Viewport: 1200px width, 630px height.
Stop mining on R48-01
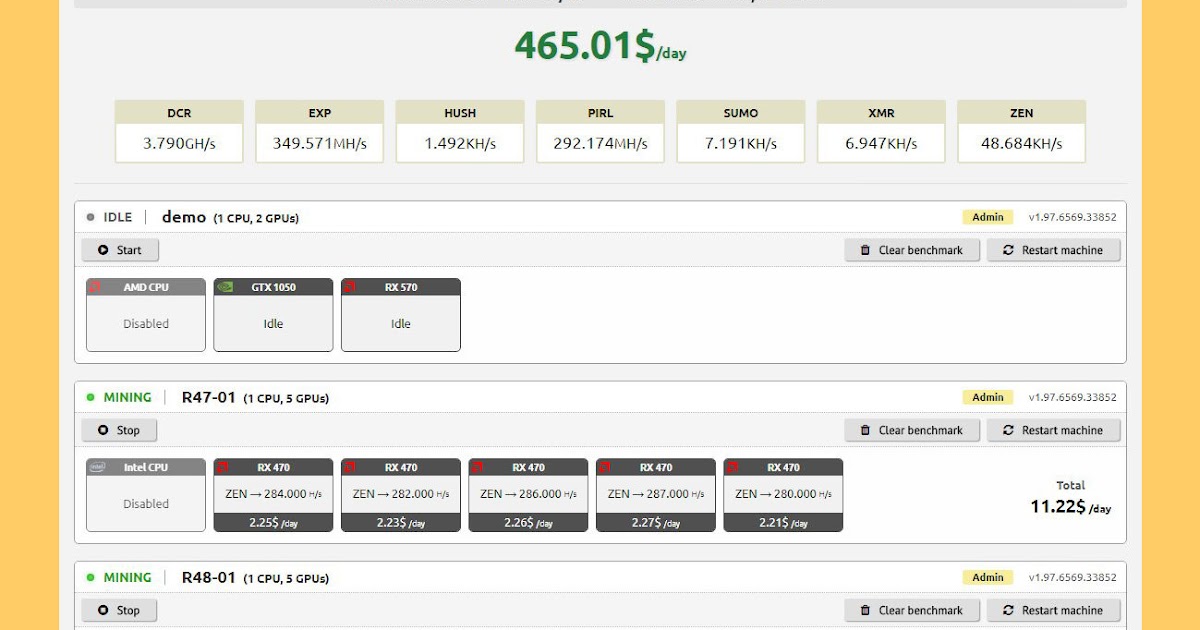tap(119, 610)
